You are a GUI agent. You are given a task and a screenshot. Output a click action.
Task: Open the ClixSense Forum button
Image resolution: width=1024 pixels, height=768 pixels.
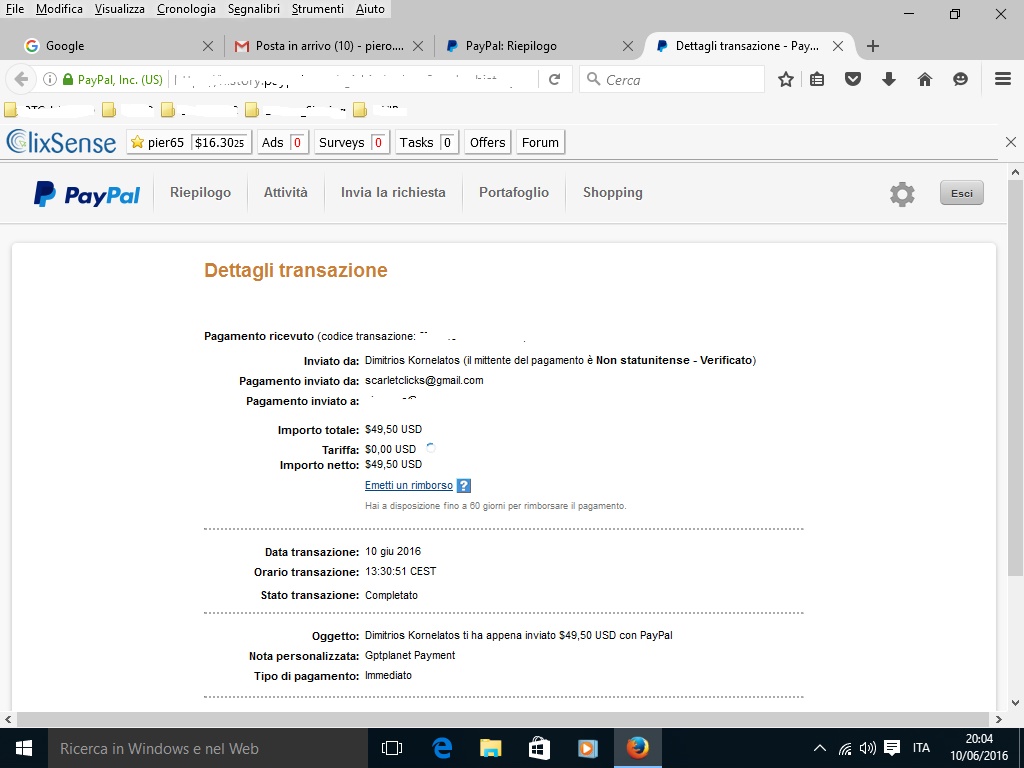pos(540,142)
